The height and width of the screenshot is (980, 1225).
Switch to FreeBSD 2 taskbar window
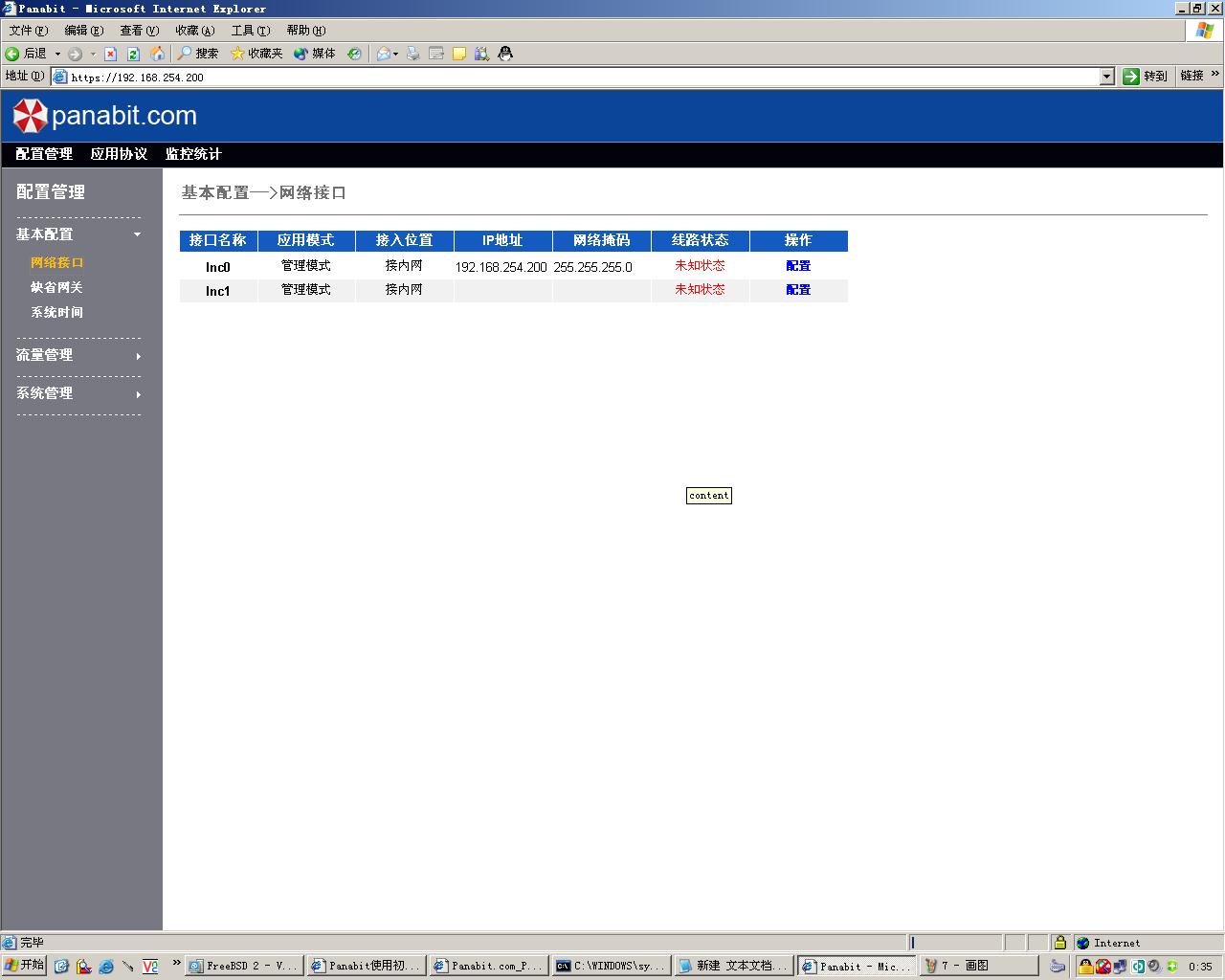pos(244,967)
